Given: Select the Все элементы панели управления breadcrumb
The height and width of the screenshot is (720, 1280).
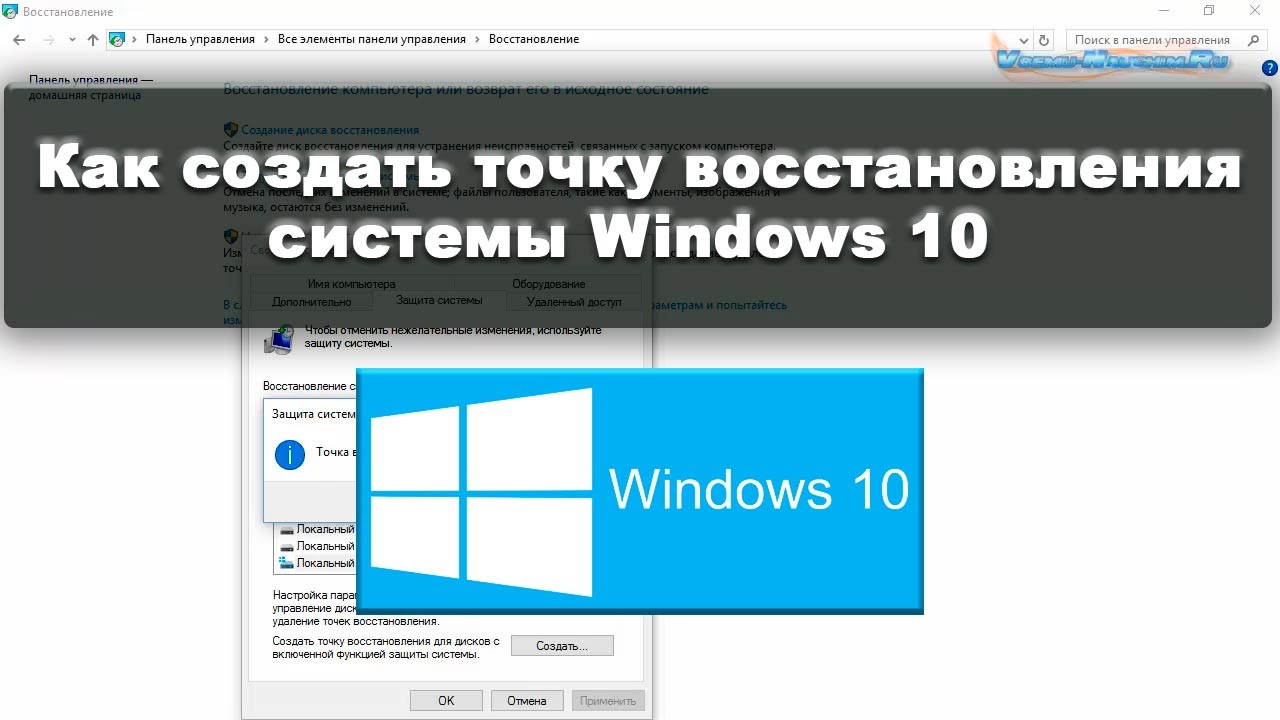Looking at the screenshot, I should tap(372, 39).
